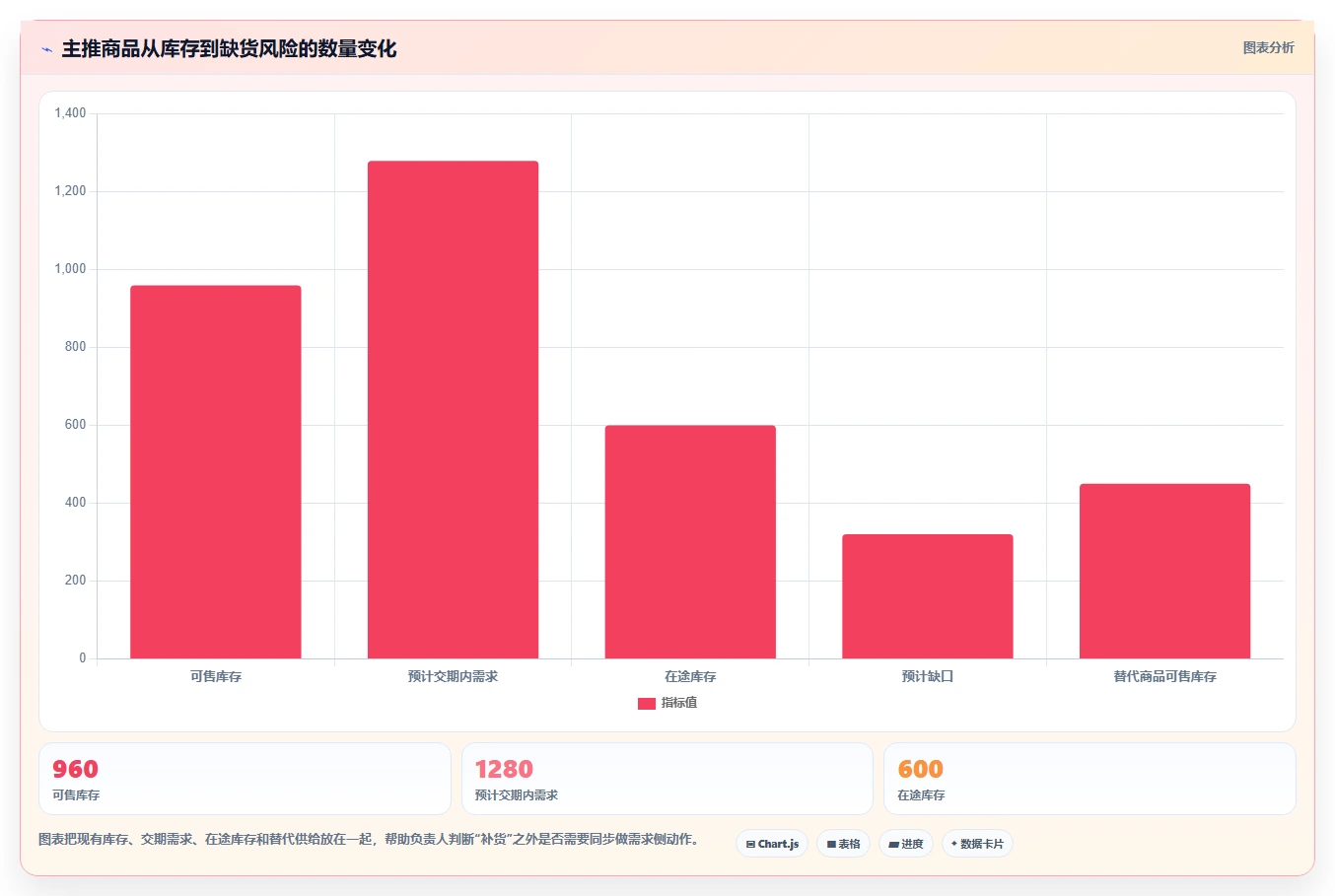The image size is (1335, 896).
Task: Click the 替代商品可售库存 x-axis label
Action: tap(1164, 676)
